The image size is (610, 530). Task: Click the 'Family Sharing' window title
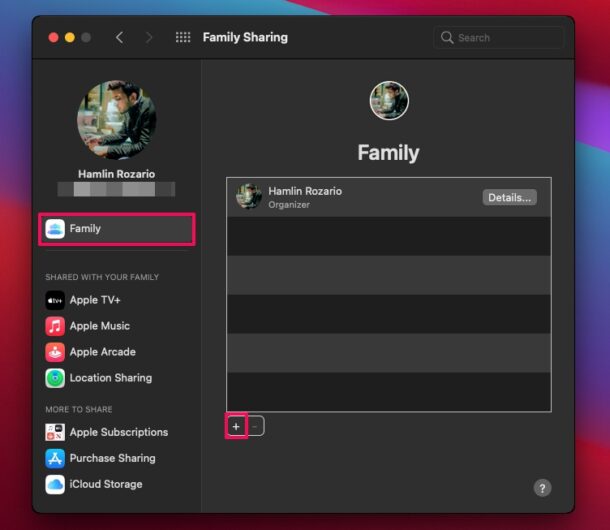tap(245, 37)
